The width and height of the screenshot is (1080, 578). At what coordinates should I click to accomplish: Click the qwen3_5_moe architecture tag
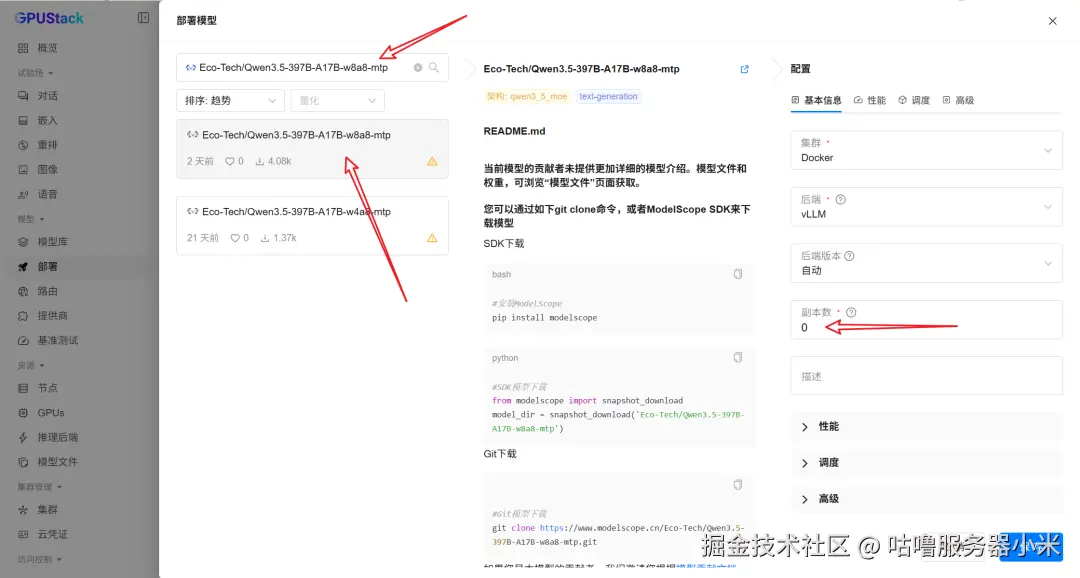527,96
